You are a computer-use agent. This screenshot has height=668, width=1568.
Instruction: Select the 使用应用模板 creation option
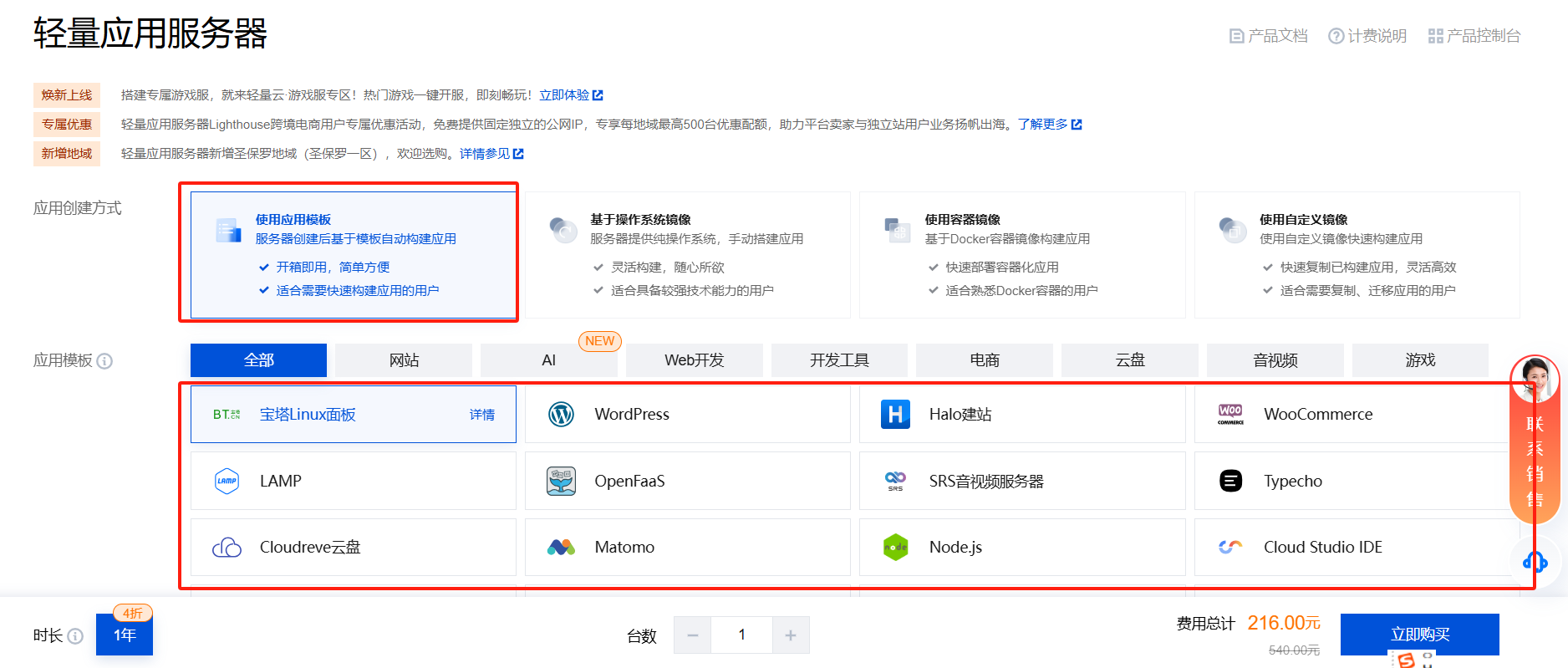(x=354, y=255)
